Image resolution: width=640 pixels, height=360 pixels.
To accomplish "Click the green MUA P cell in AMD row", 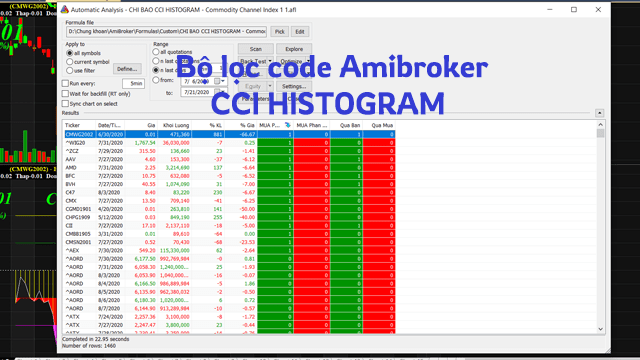I will (x=276, y=167).
